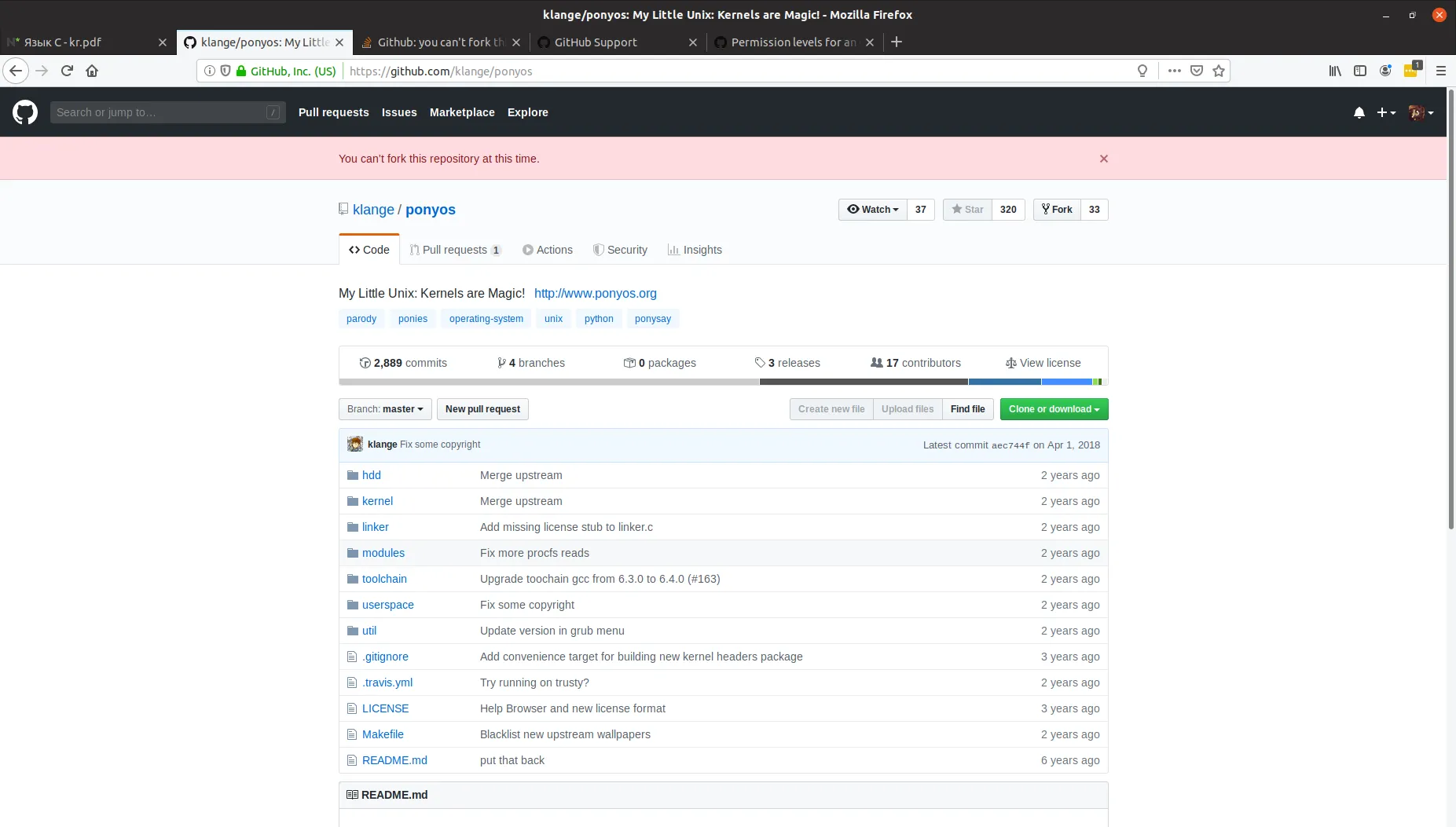Open the userspace folder

click(x=388, y=605)
